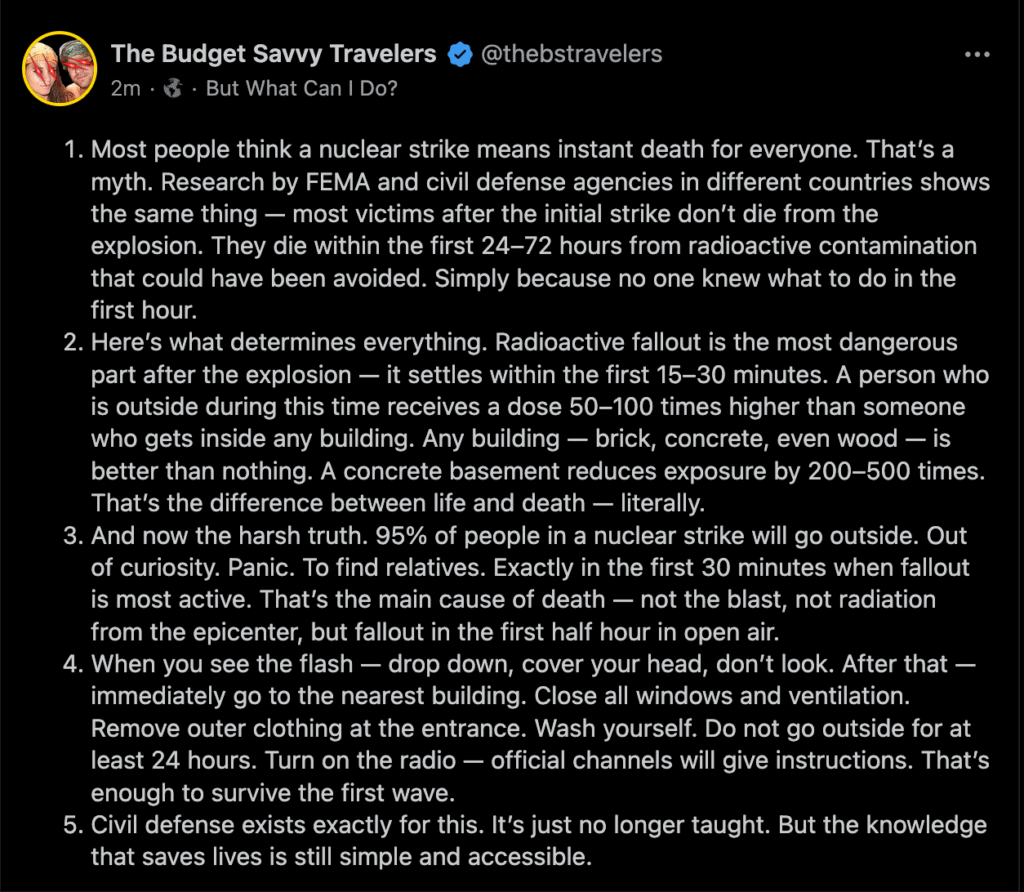The image size is (1024, 892).
Task: Open the three-dot more options menu
Action: point(976,54)
